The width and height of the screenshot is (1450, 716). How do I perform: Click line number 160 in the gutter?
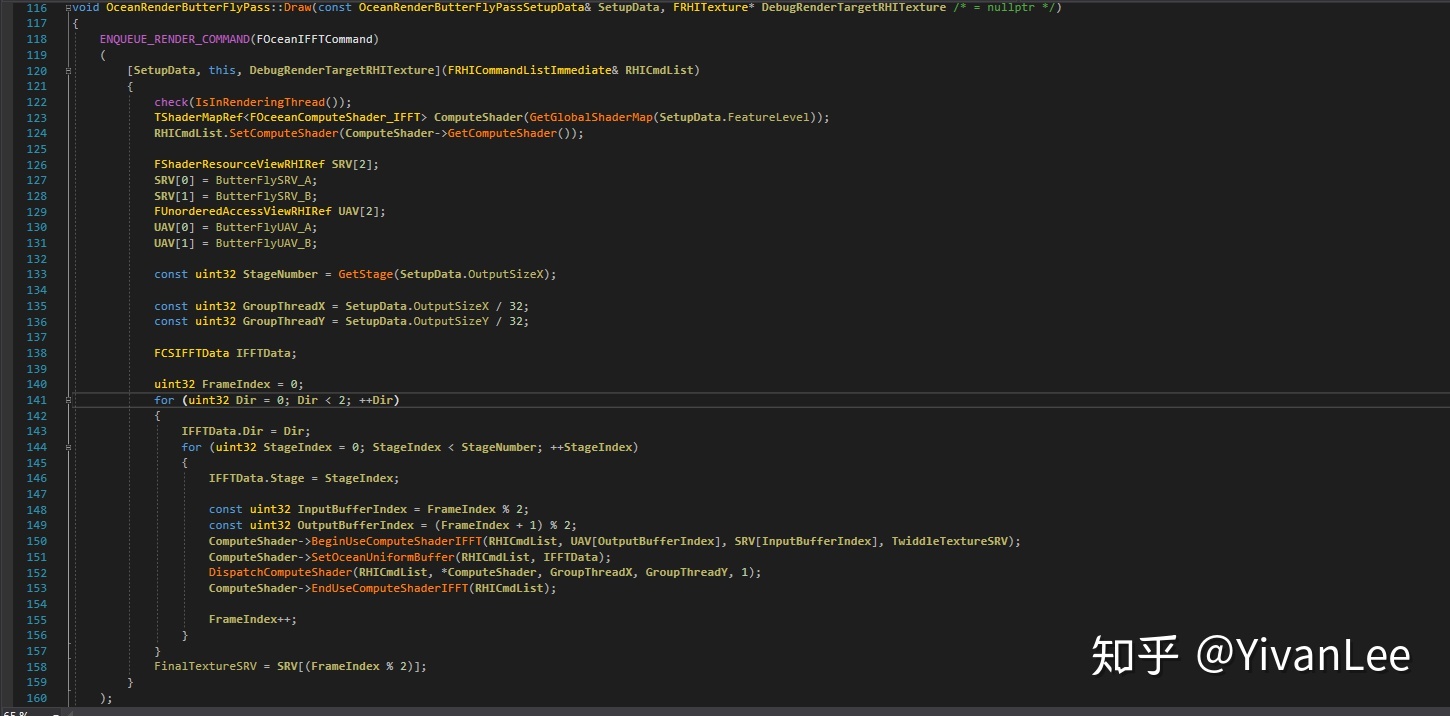[x=37, y=698]
